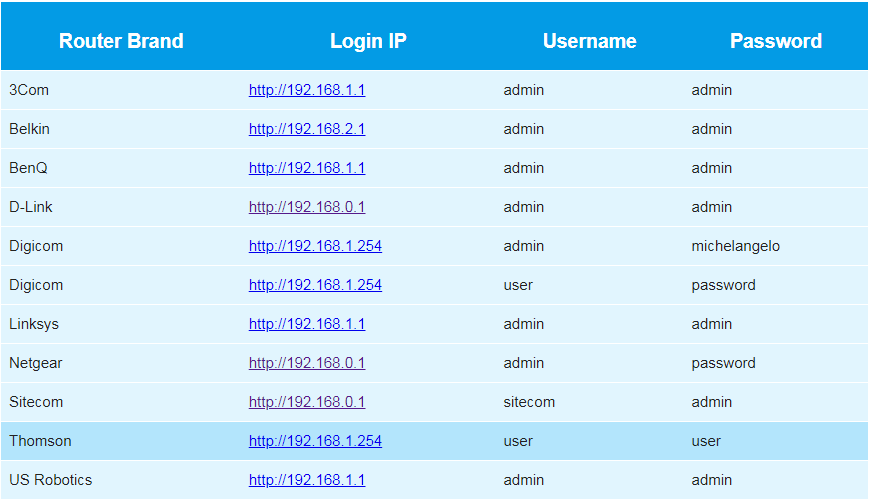Open the US Robotics login IP link
The width and height of the screenshot is (873, 502).
pyautogui.click(x=307, y=480)
